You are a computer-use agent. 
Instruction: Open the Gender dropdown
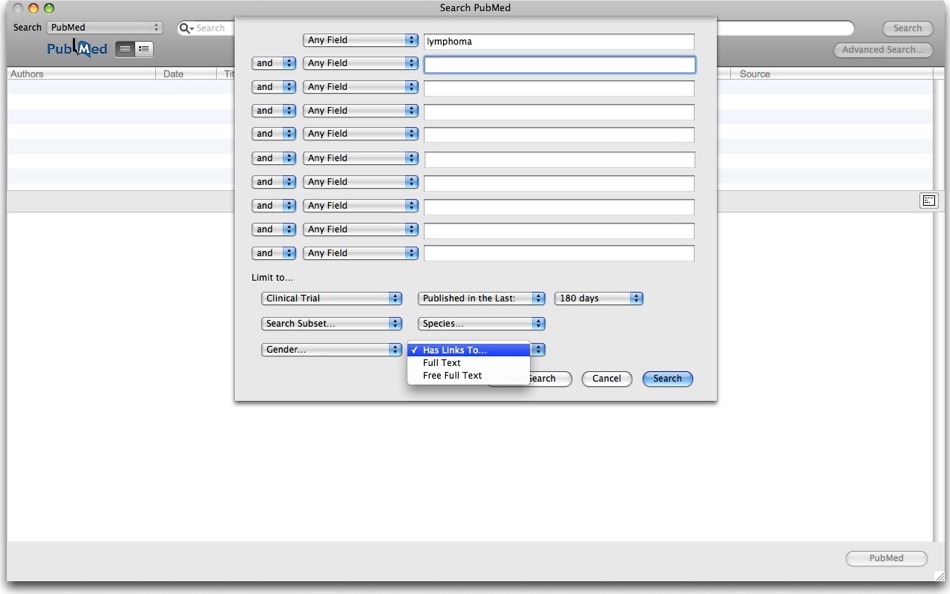click(x=331, y=350)
